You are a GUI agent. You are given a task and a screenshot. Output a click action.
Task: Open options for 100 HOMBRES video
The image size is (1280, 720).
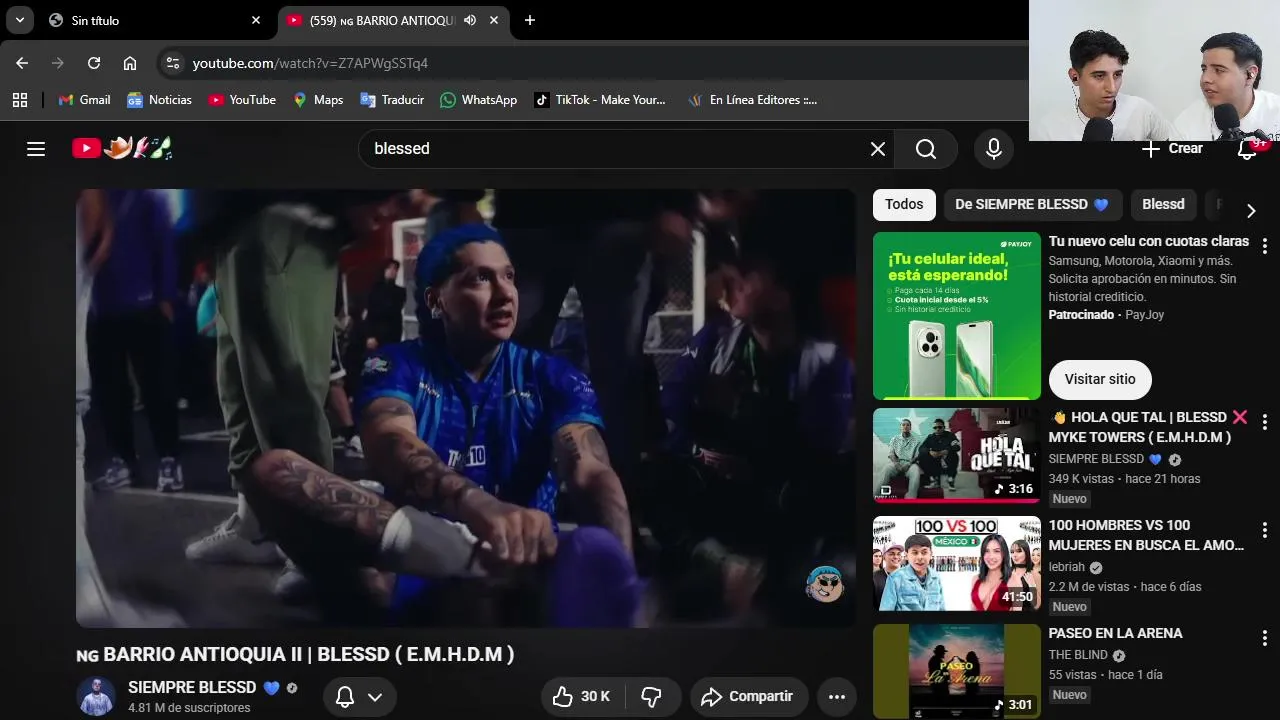(x=1264, y=530)
